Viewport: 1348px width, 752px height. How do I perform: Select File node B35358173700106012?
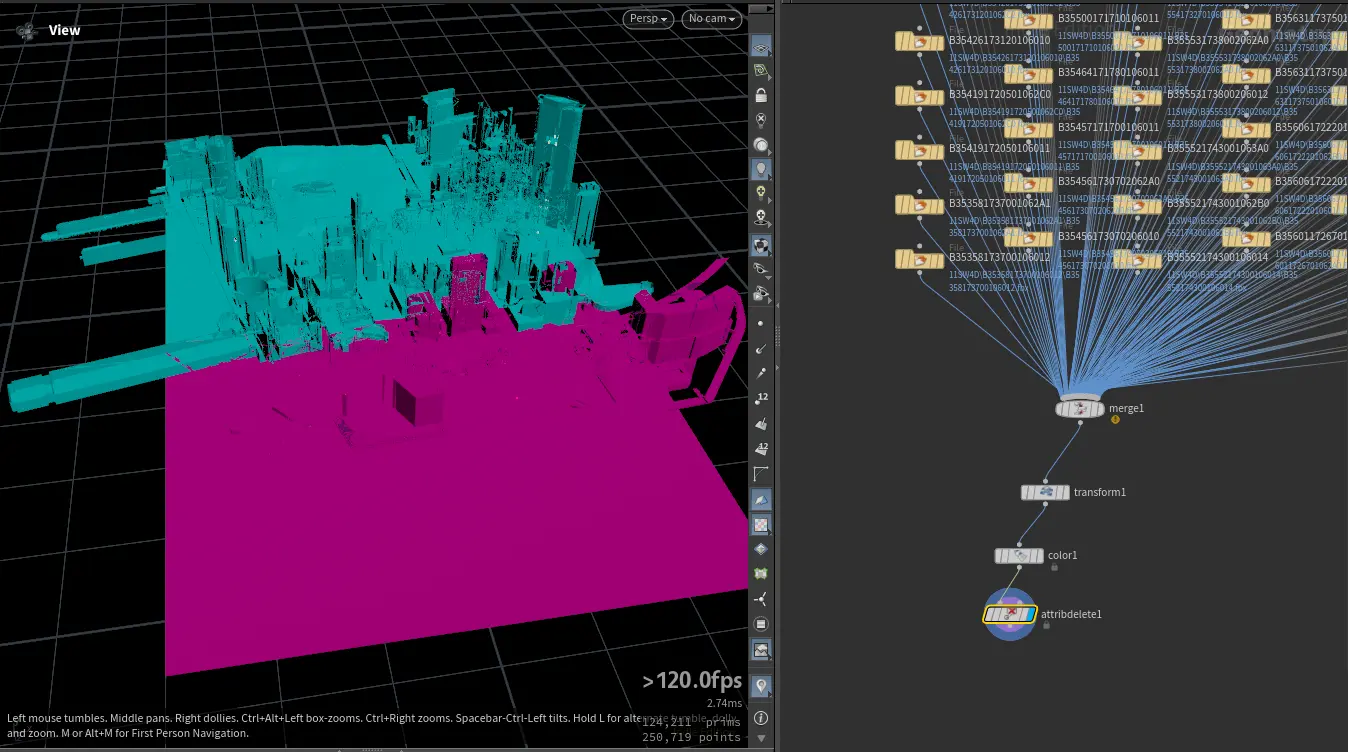click(920, 259)
